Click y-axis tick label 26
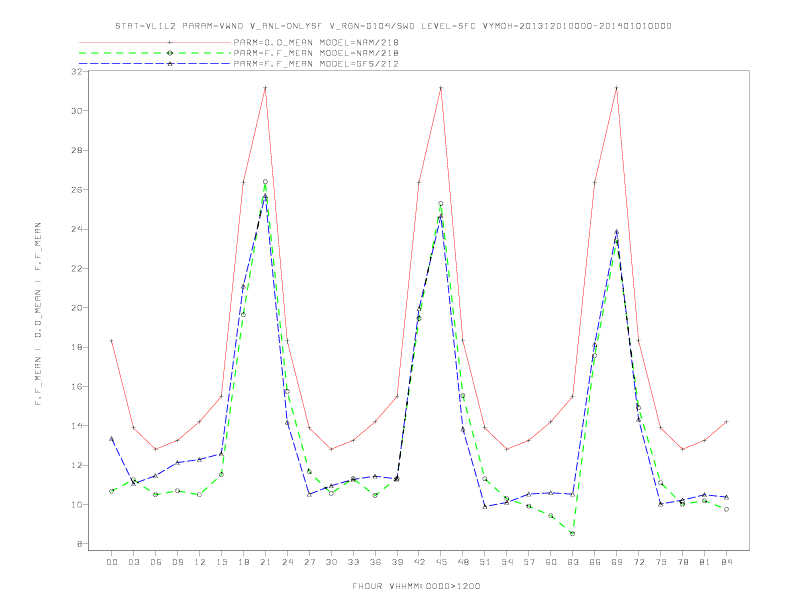Viewport: 792px width, 612px height. 76,190
